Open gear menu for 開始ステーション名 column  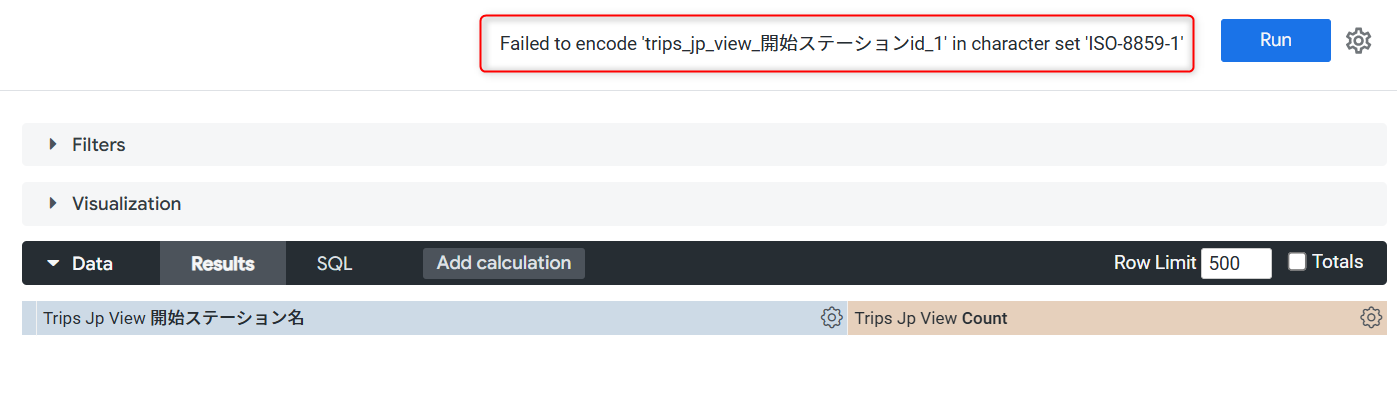click(831, 318)
